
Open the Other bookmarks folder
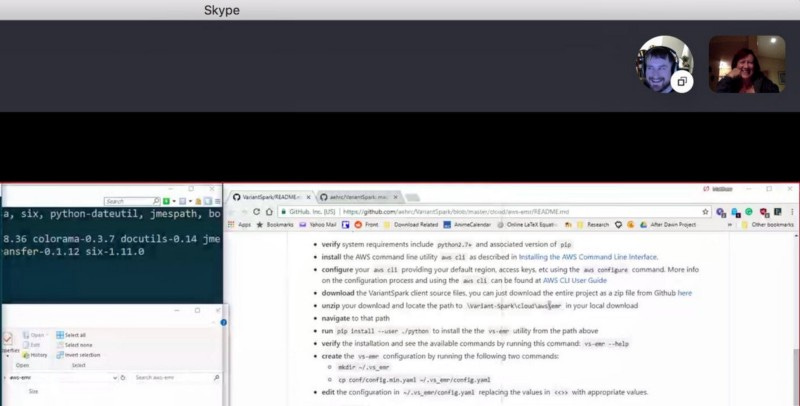click(x=767, y=224)
